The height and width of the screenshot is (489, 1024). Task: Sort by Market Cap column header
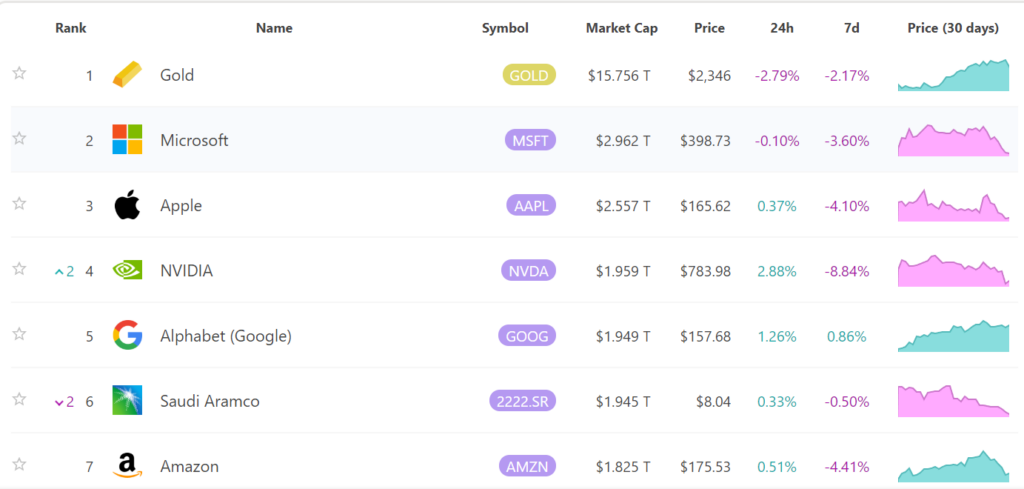[622, 28]
